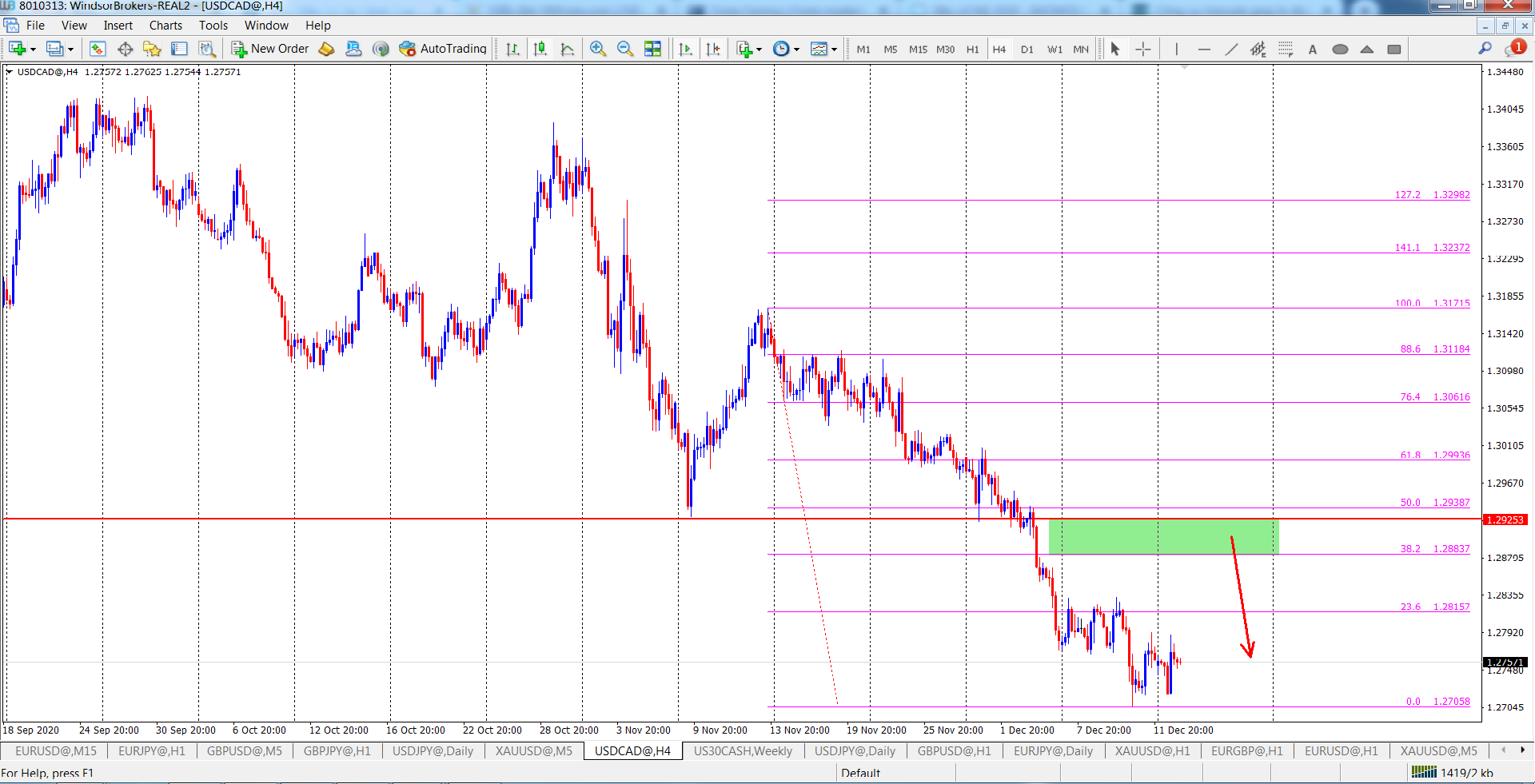Select the ellipse shape tool

tap(1340, 49)
